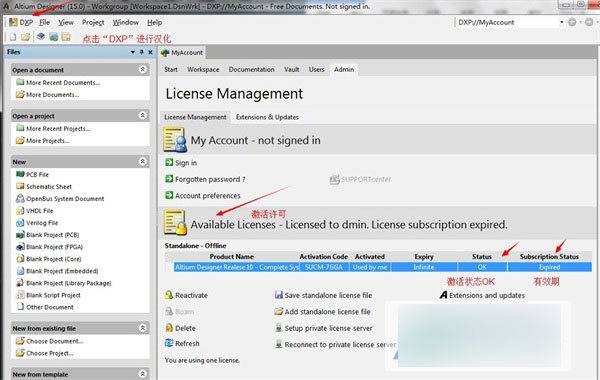The width and height of the screenshot is (600, 380).
Task: Open the Files panel dropdown arrow
Action: [x=133, y=52]
